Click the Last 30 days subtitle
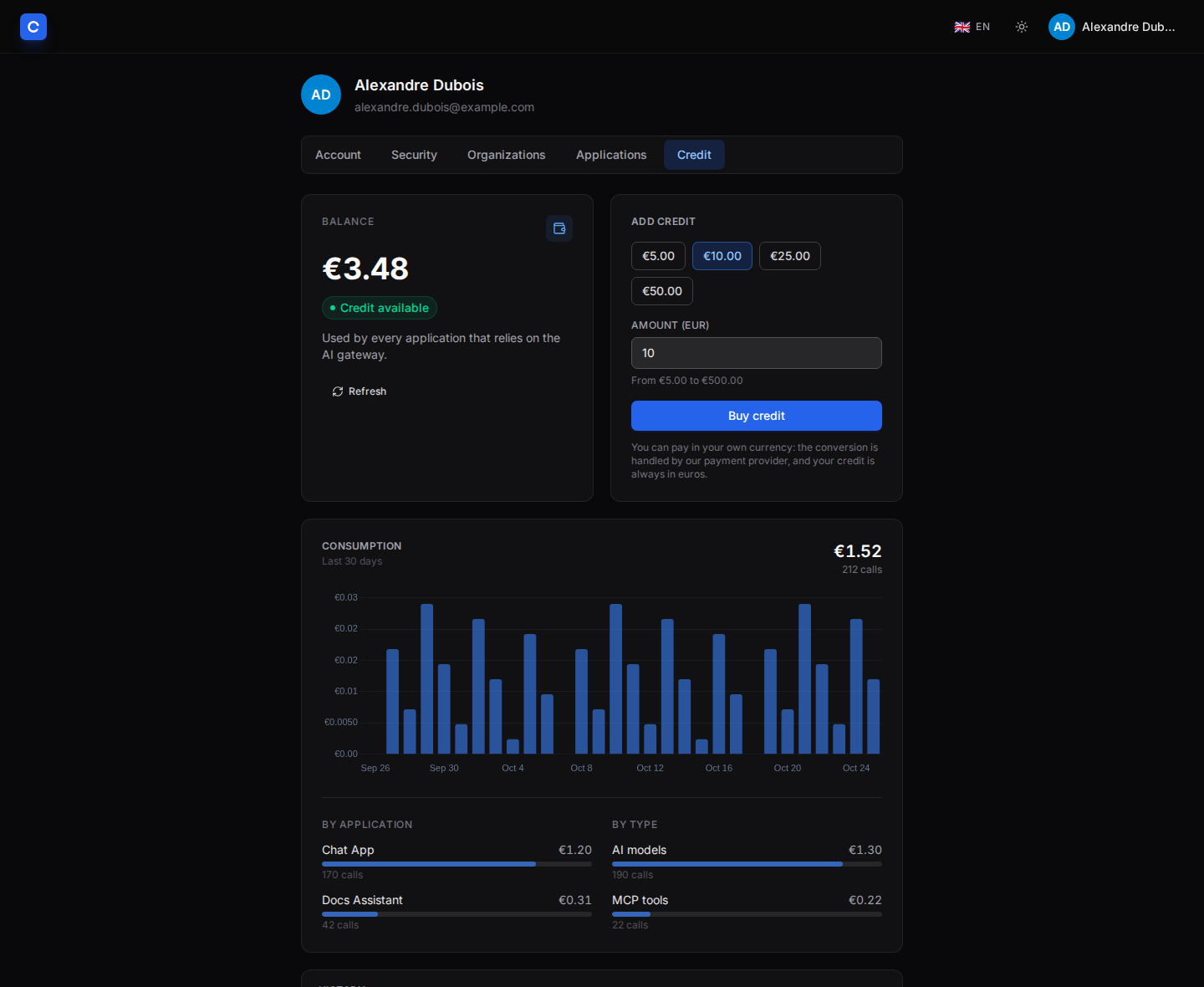Image resolution: width=1204 pixels, height=987 pixels. (352, 561)
